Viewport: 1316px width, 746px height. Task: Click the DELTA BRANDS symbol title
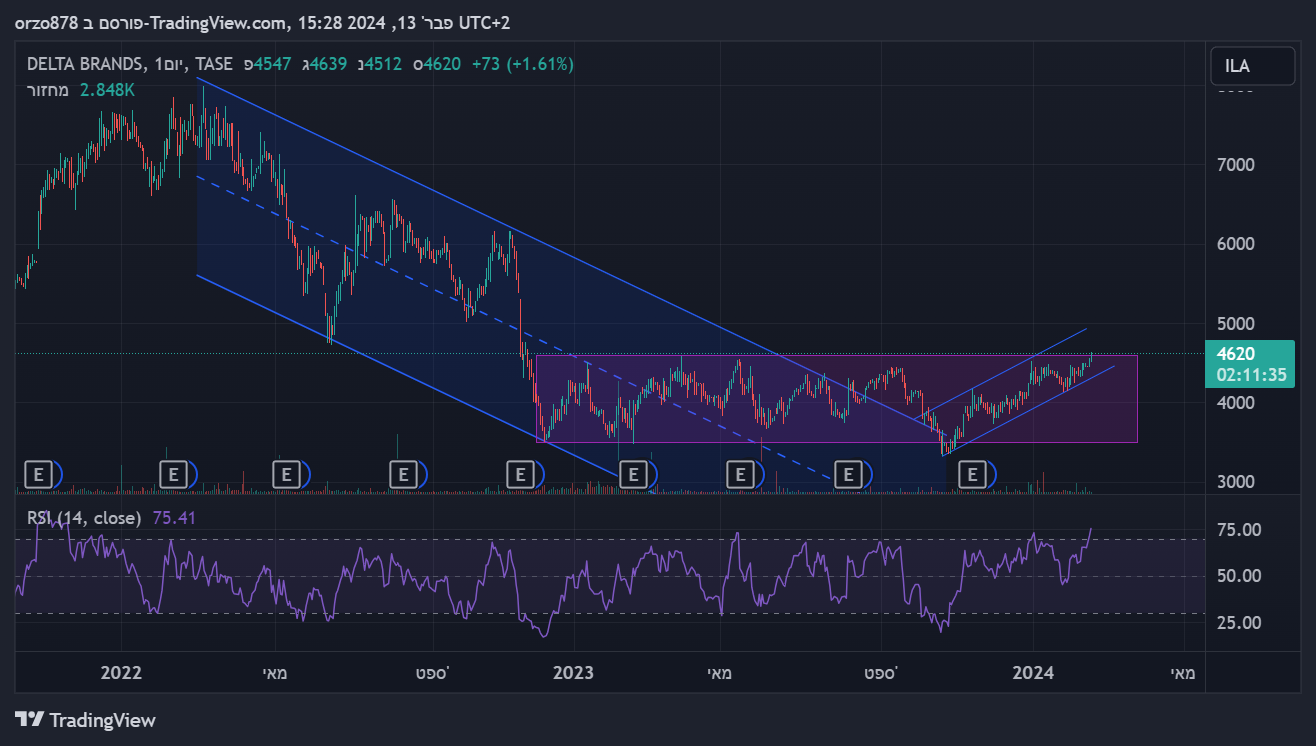click(x=83, y=64)
